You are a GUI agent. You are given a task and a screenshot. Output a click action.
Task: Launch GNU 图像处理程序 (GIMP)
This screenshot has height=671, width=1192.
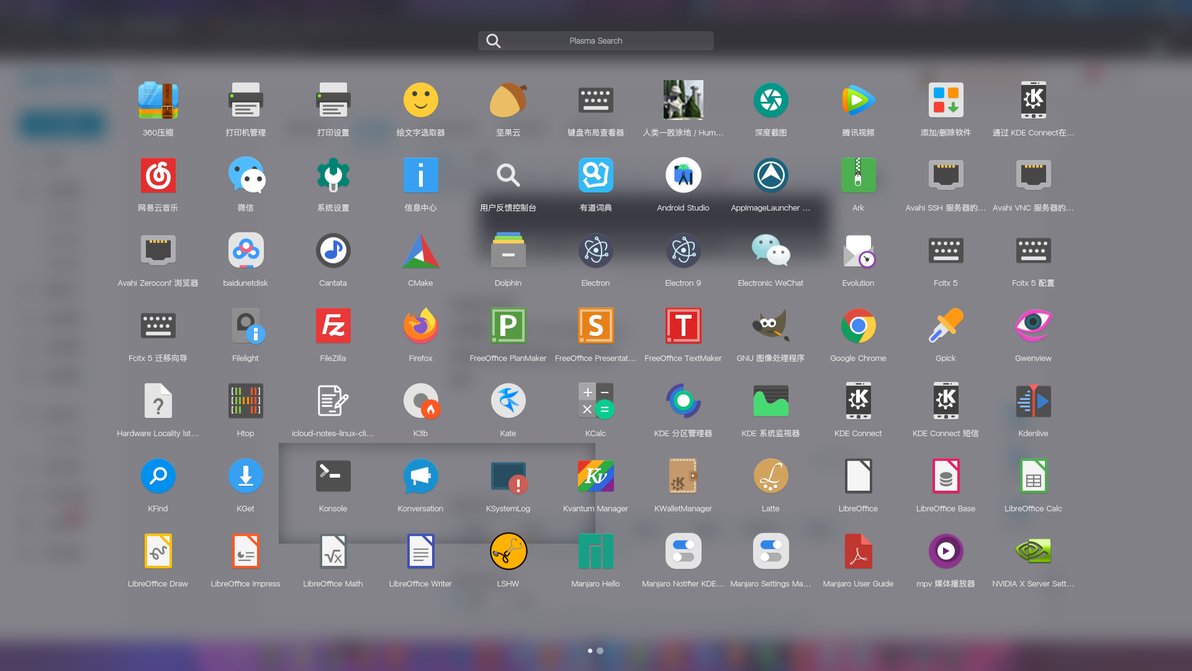pyautogui.click(x=770, y=326)
